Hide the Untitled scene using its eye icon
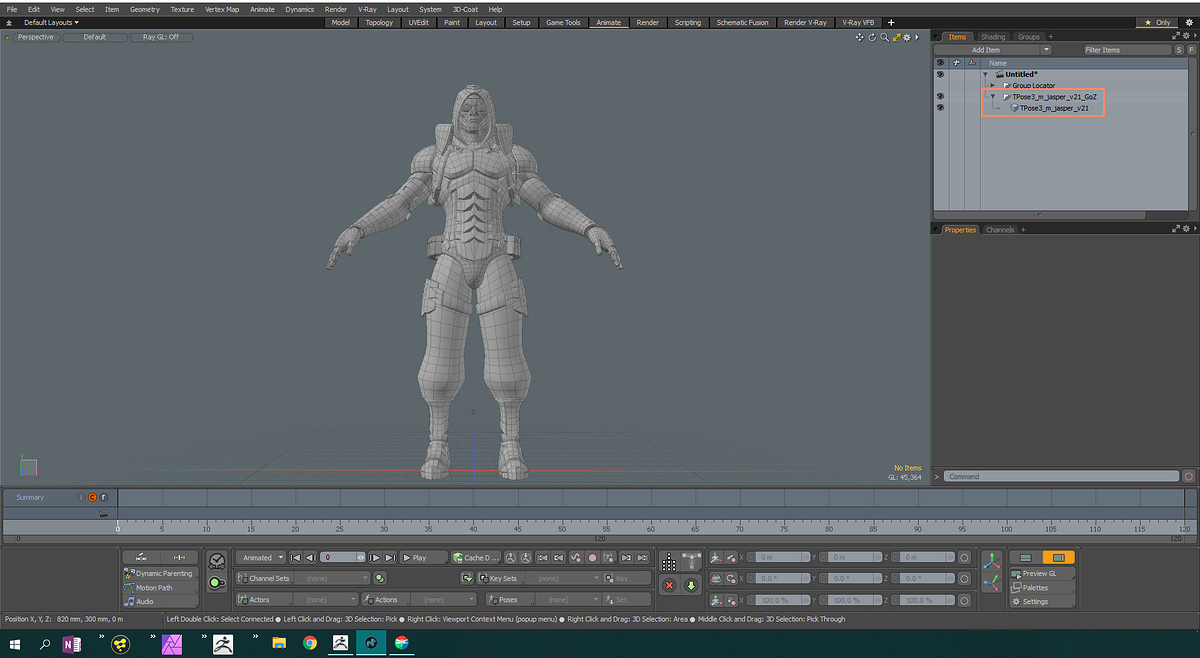 coord(940,74)
